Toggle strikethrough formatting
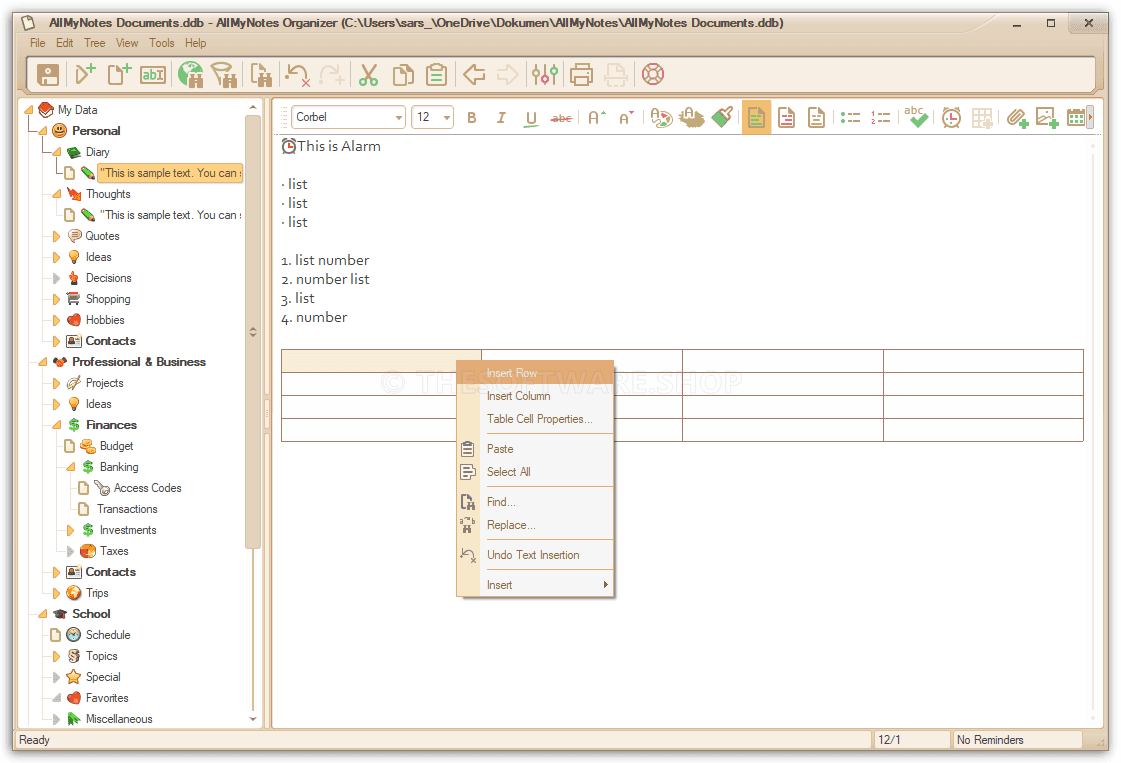 (561, 118)
